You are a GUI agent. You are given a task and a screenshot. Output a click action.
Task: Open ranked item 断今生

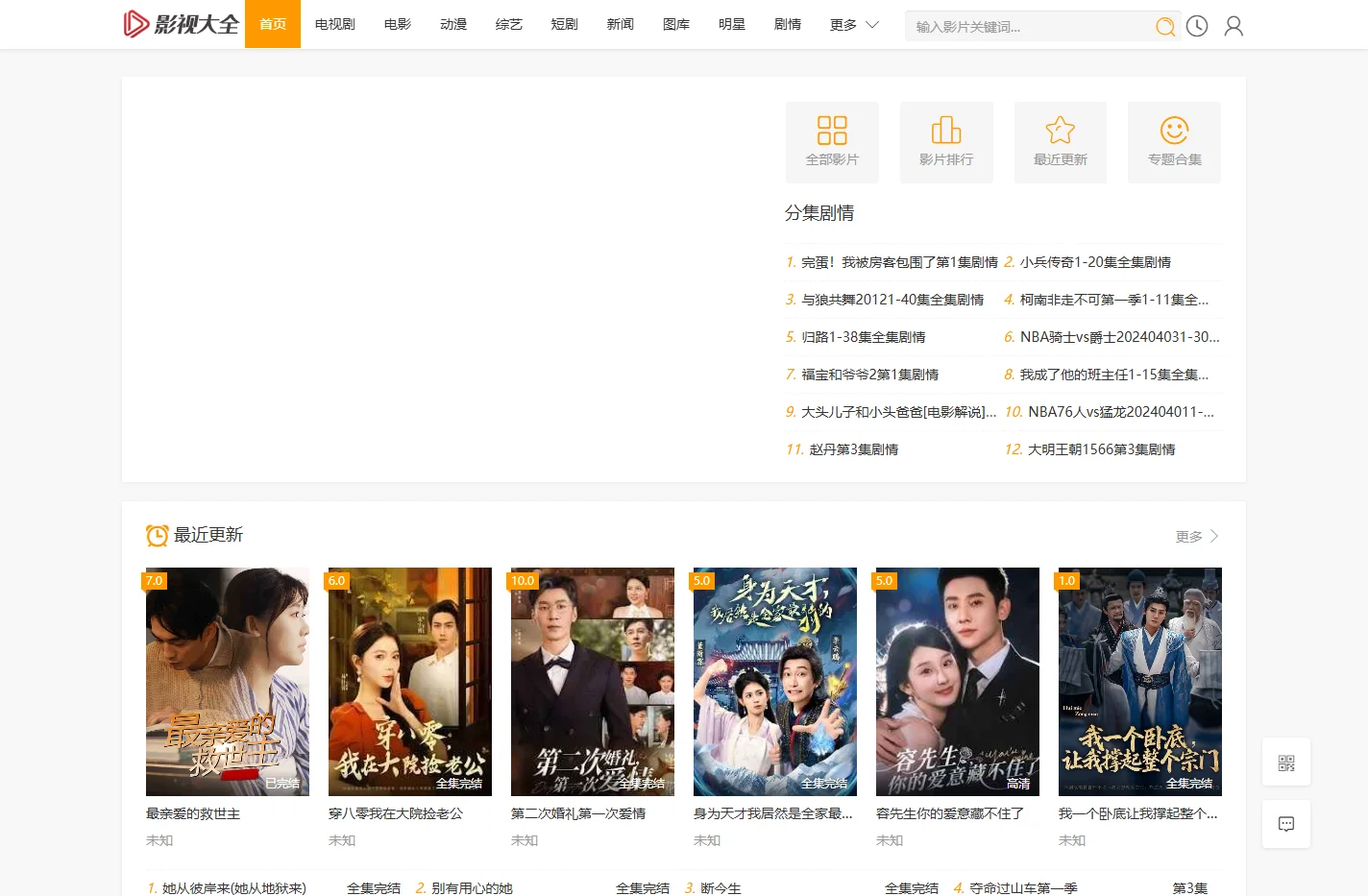tap(721, 887)
